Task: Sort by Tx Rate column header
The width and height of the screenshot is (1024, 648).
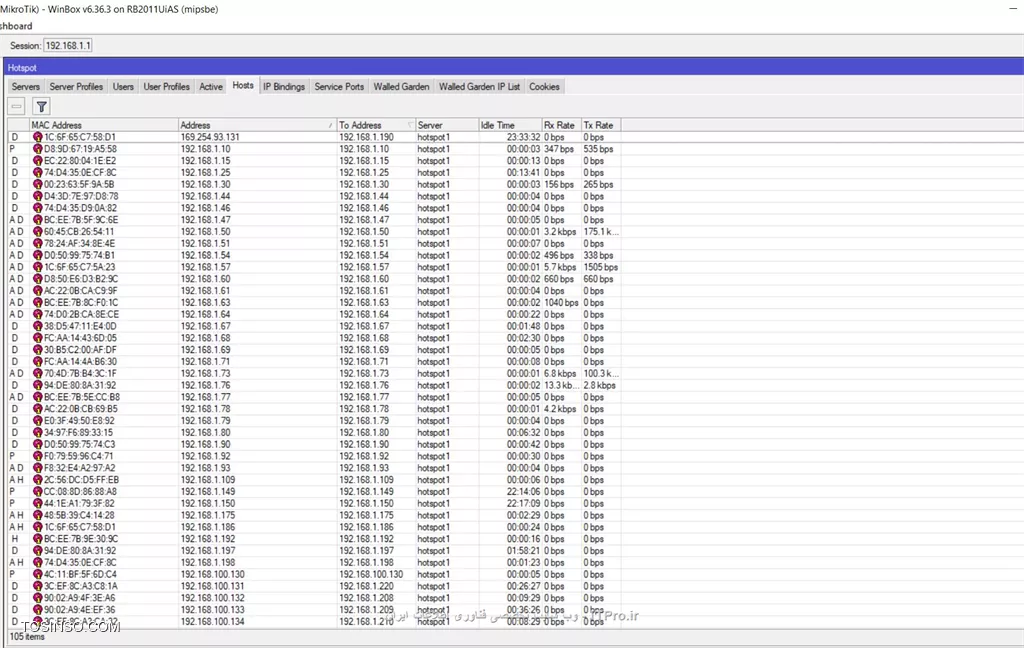Action: pyautogui.click(x=601, y=125)
